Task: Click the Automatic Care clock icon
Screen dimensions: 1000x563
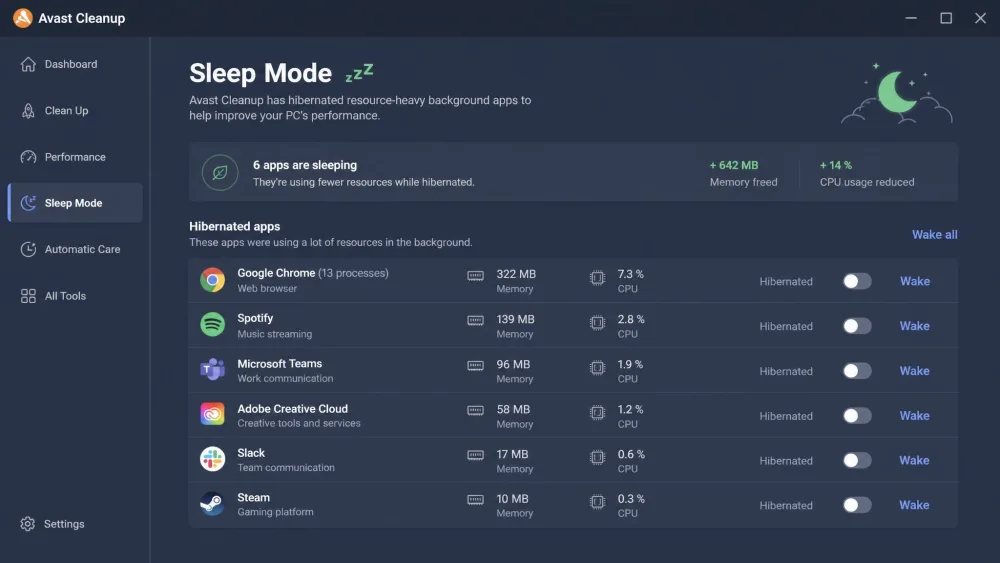Action: [28, 249]
